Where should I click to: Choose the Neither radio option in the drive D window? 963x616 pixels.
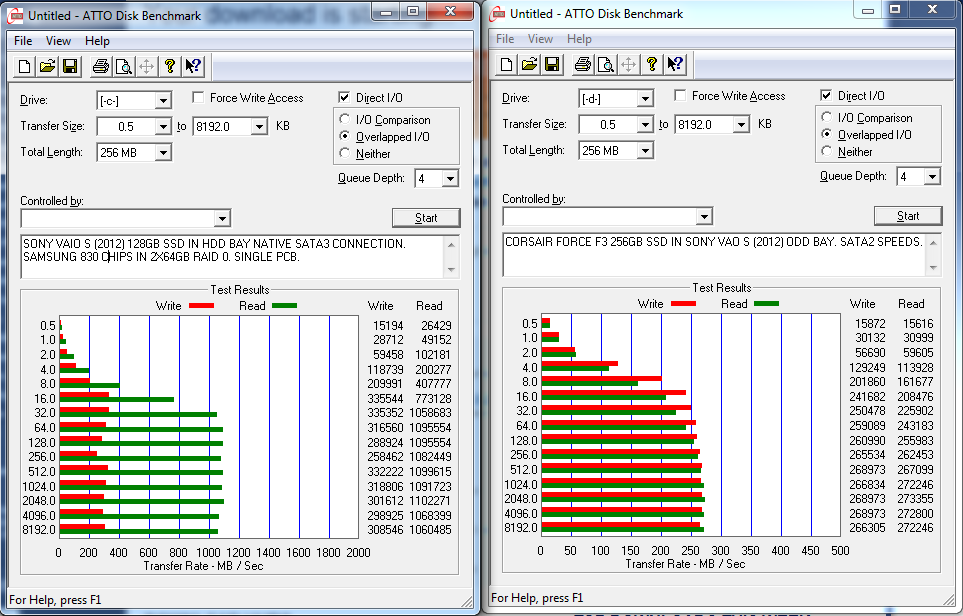[x=827, y=152]
